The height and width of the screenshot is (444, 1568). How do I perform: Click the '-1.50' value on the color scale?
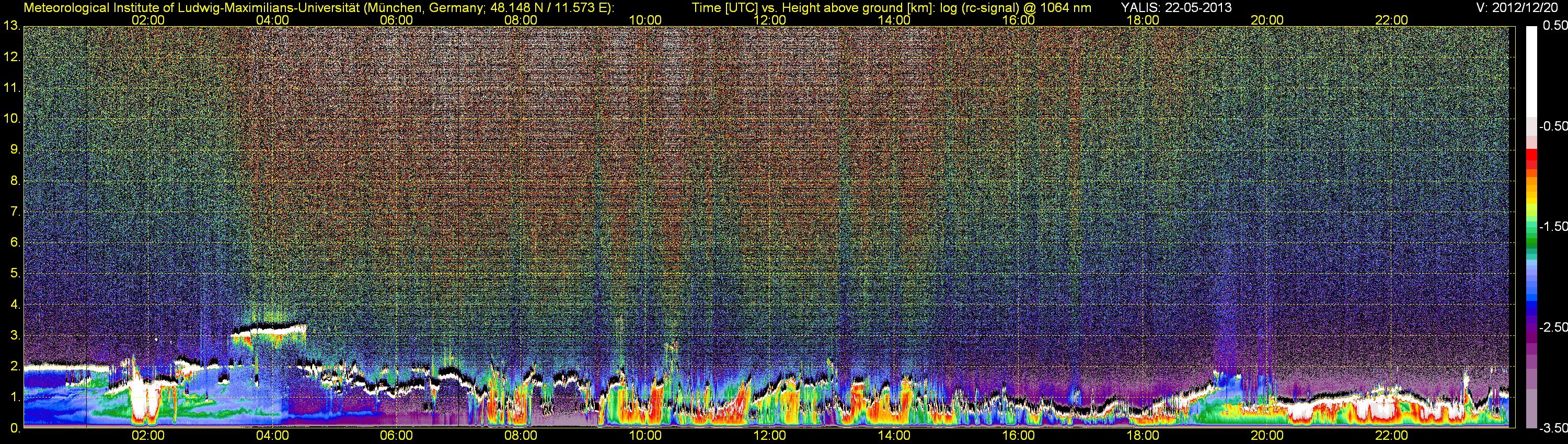click(x=1553, y=226)
